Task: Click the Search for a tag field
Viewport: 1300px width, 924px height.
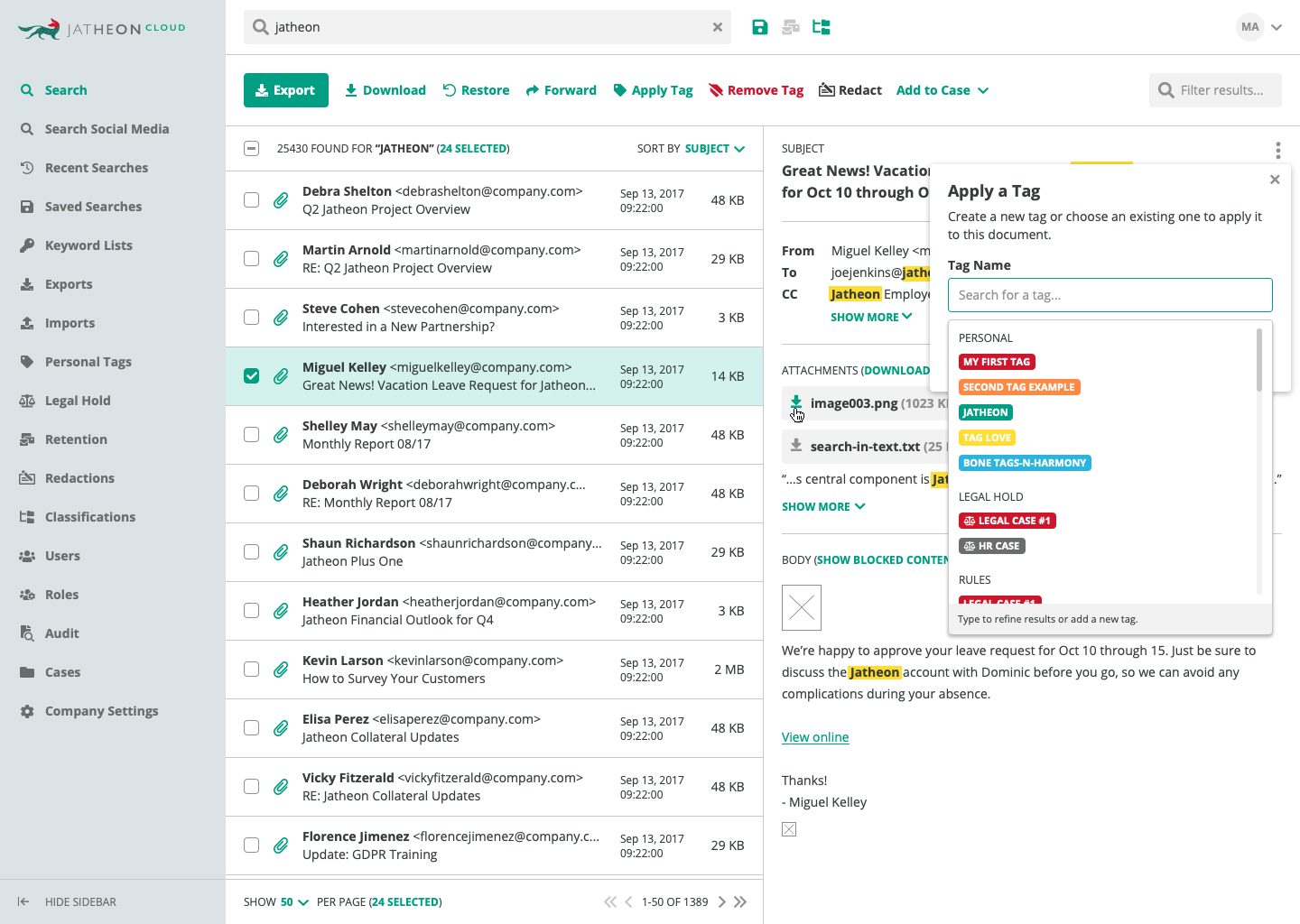Action: point(1110,295)
